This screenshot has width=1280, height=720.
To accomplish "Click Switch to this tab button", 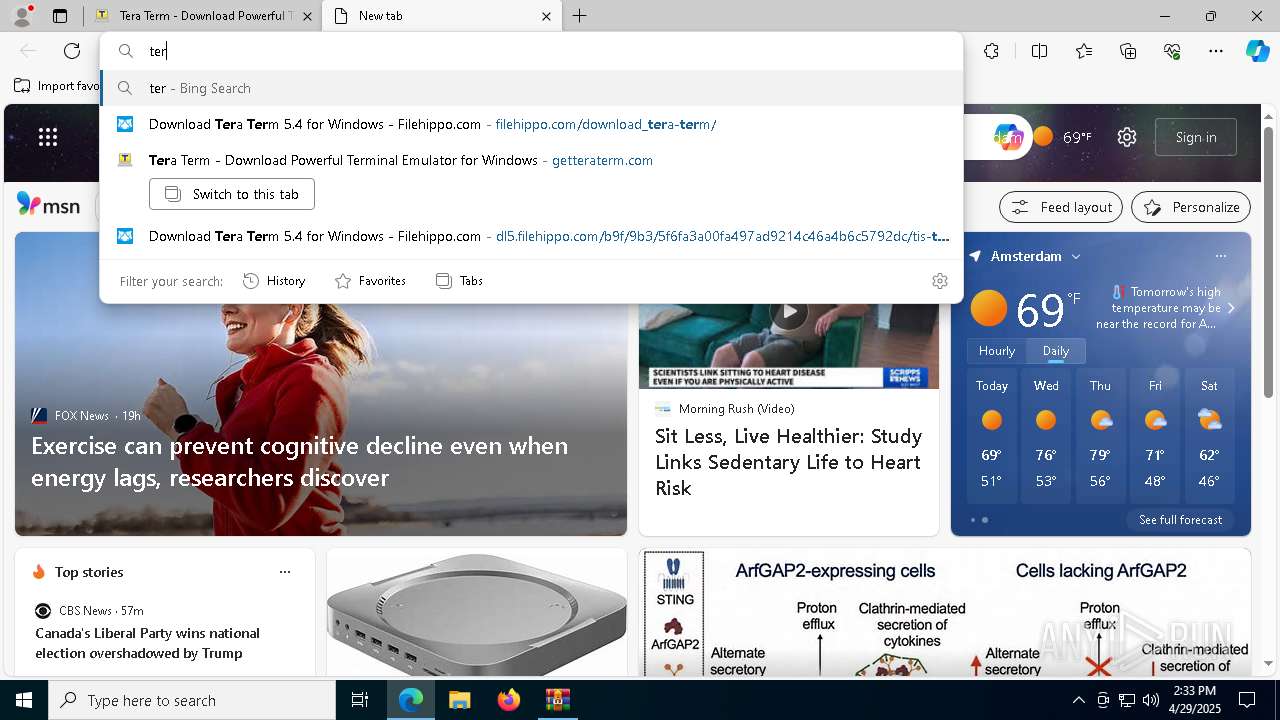I will pyautogui.click(x=232, y=194).
